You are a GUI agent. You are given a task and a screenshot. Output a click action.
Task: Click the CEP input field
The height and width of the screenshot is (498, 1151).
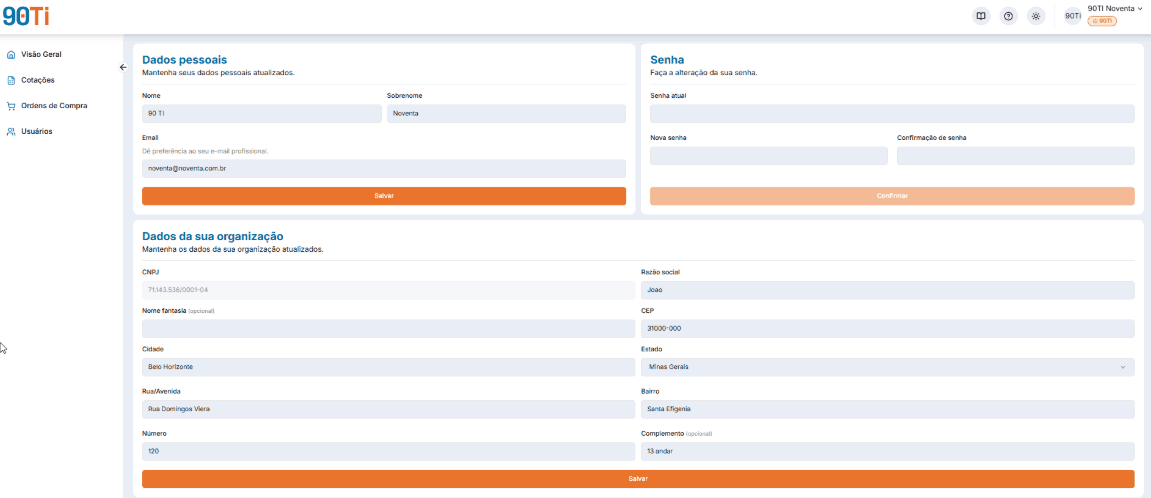click(887, 328)
